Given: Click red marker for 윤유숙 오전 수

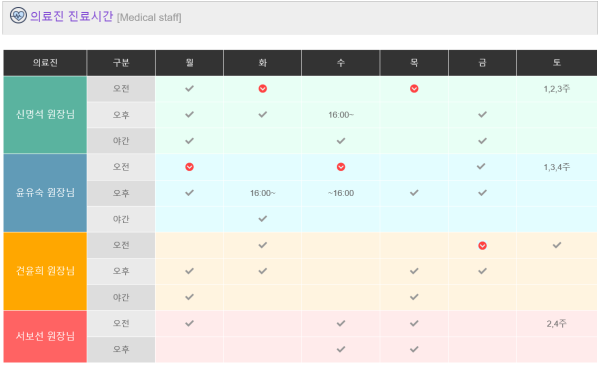Looking at the screenshot, I should tap(341, 167).
